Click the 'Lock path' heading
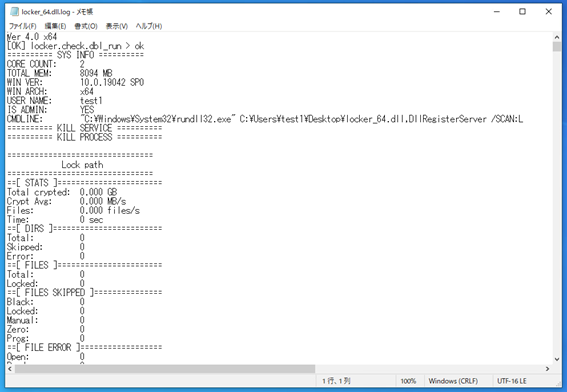The width and height of the screenshot is (567, 392). click(82, 165)
